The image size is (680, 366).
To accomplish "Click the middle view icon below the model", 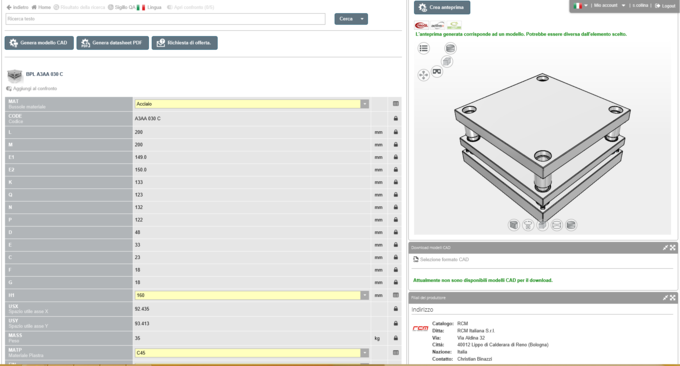I will coord(542,225).
